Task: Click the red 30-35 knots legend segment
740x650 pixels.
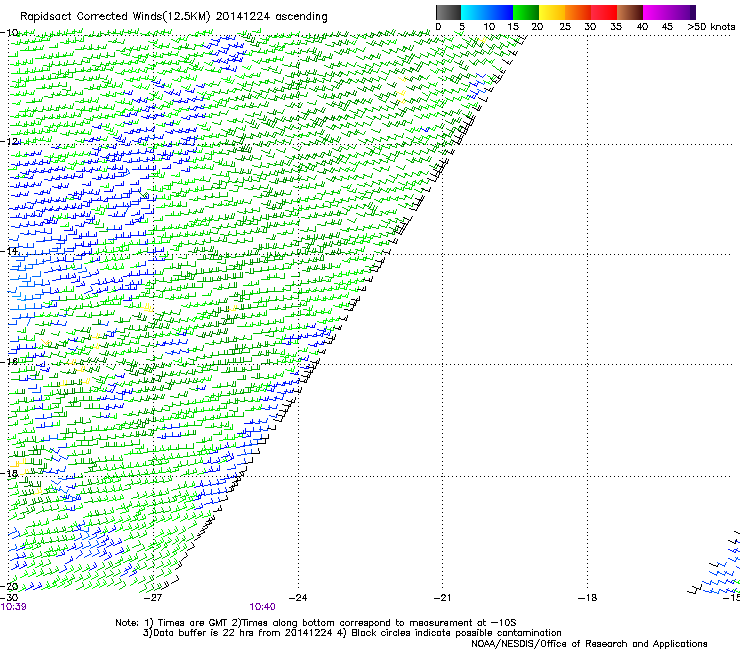Action: (x=604, y=12)
